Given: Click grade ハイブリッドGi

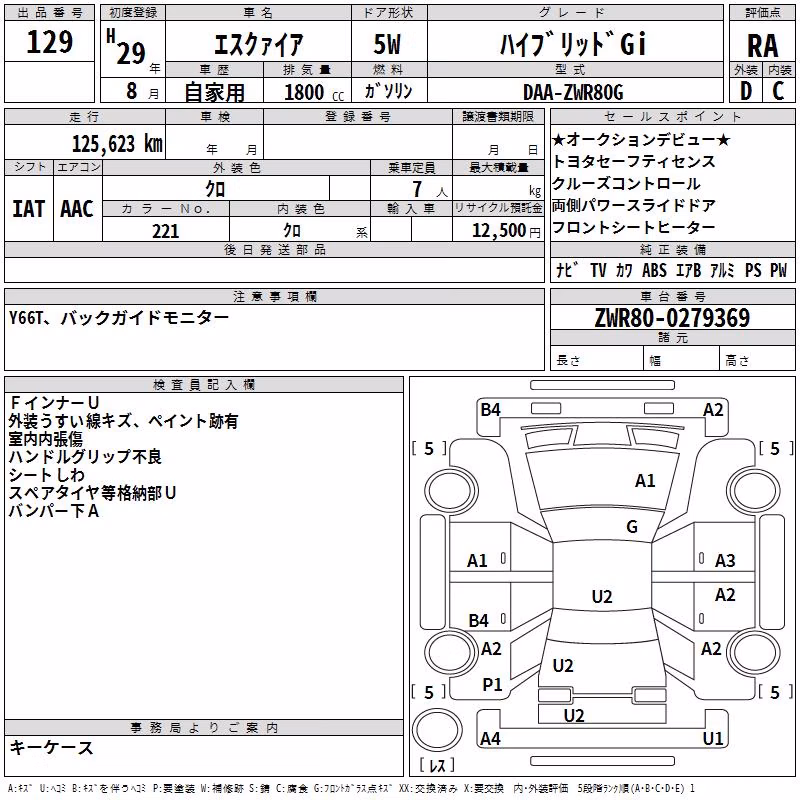Looking at the screenshot, I should [573, 44].
